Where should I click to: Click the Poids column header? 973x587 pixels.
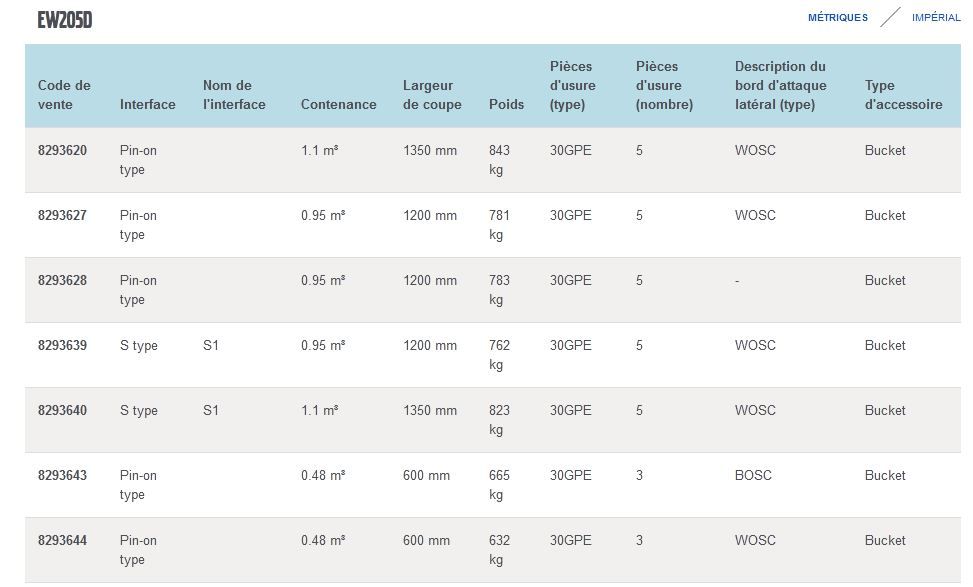click(506, 104)
